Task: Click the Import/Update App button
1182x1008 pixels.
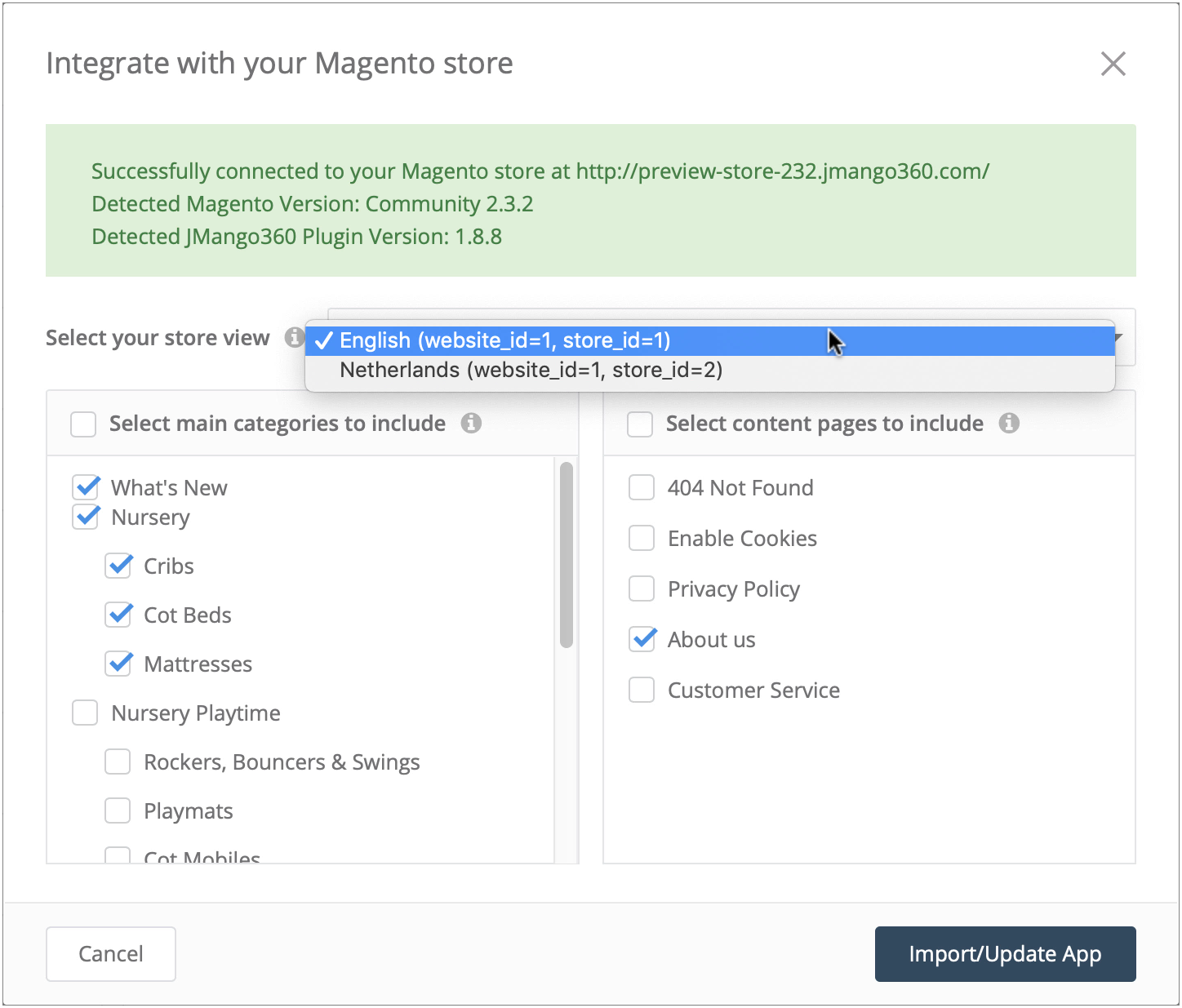Action: pyautogui.click(x=1005, y=953)
